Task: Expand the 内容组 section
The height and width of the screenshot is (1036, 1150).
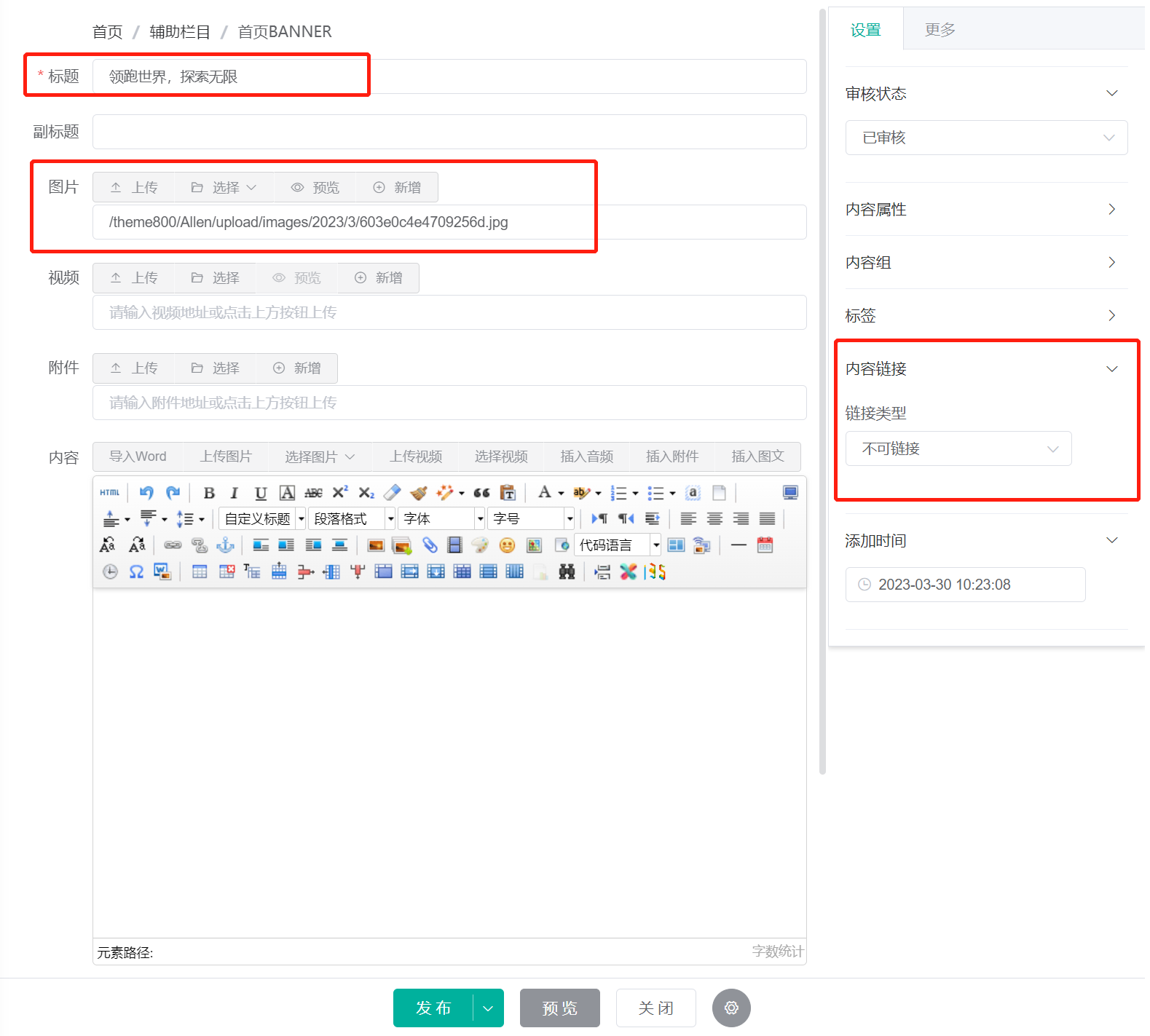Action: [986, 263]
